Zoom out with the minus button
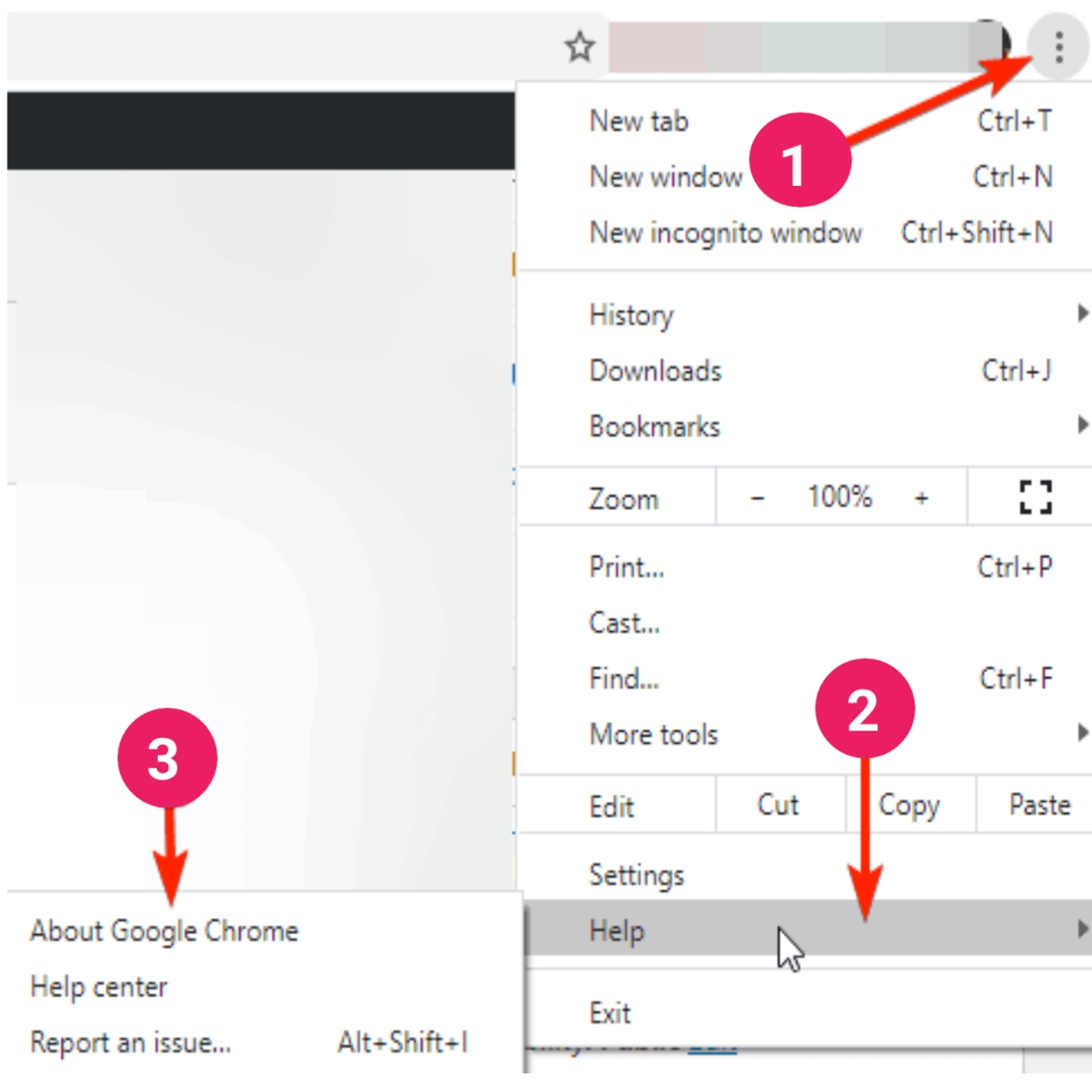 pos(757,498)
